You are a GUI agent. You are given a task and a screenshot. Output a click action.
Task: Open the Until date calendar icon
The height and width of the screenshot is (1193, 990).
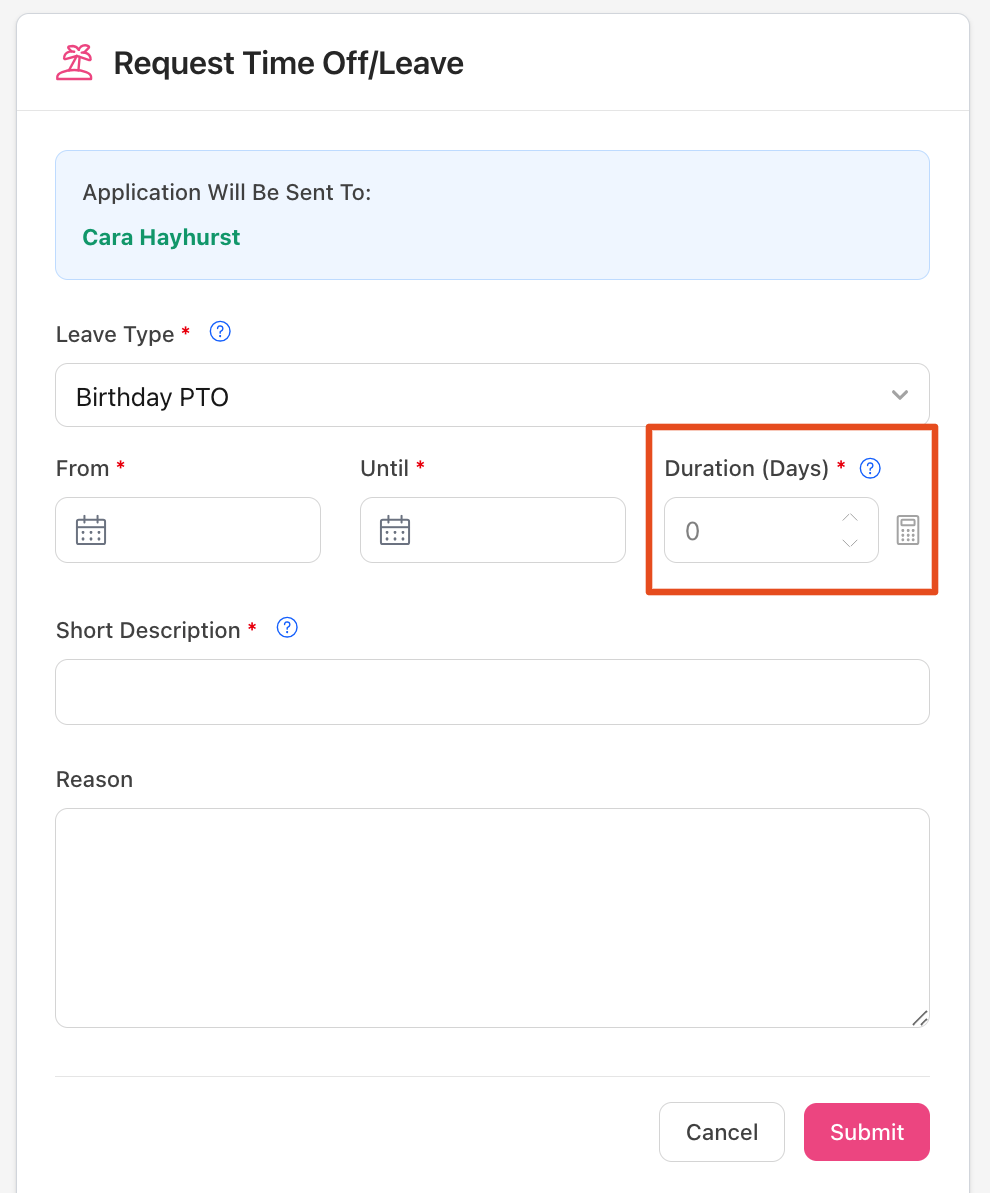pyautogui.click(x=395, y=530)
